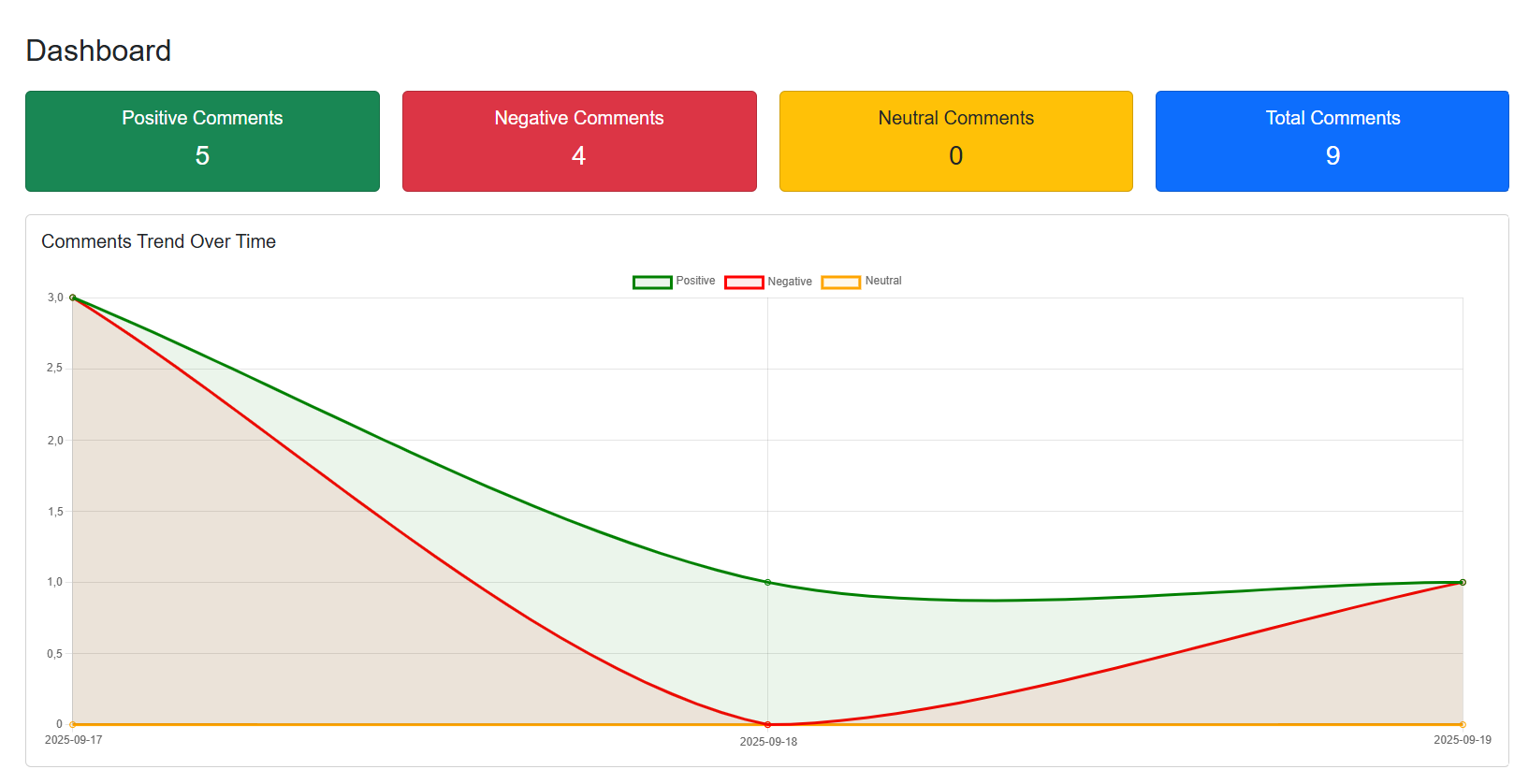Viewport: 1514px width, 784px height.
Task: Click the Comments Trend Over Time title
Action: coord(158,241)
